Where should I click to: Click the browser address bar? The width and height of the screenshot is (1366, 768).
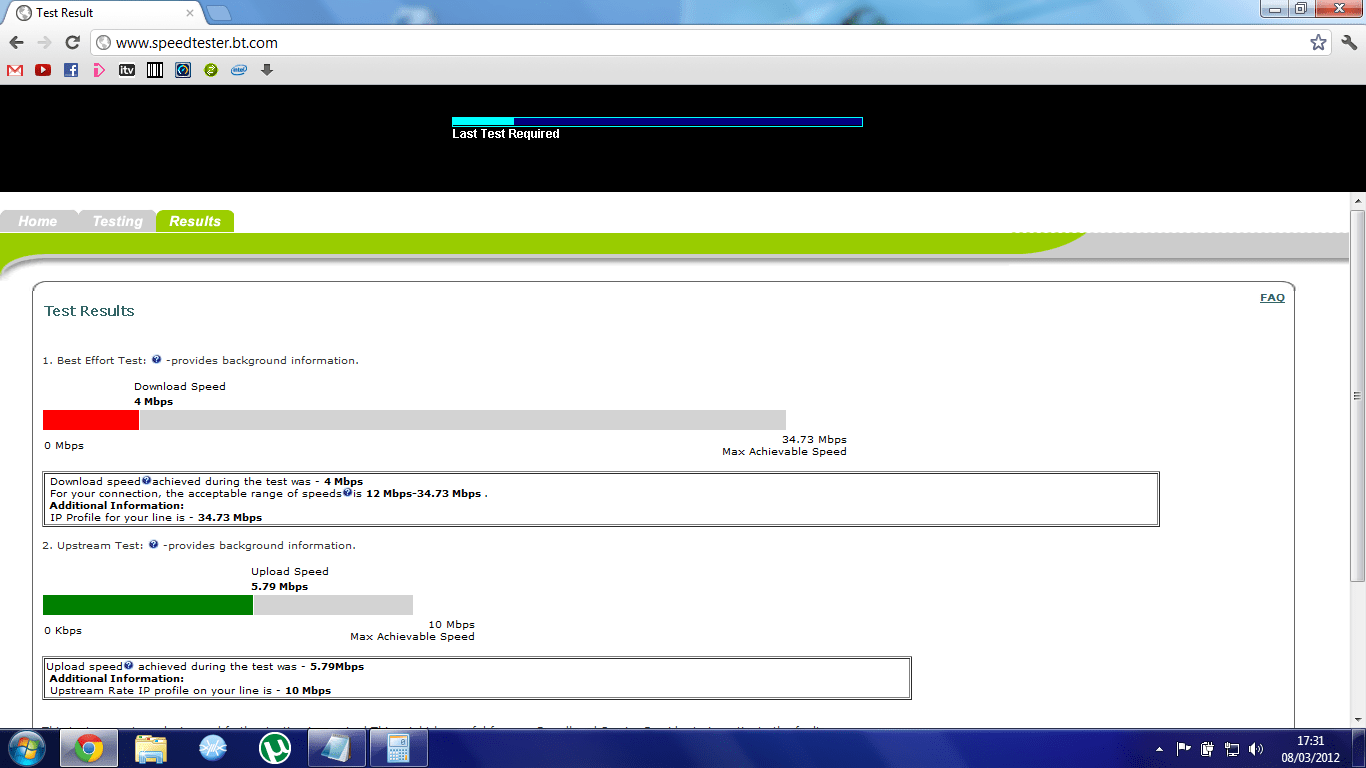(x=400, y=43)
